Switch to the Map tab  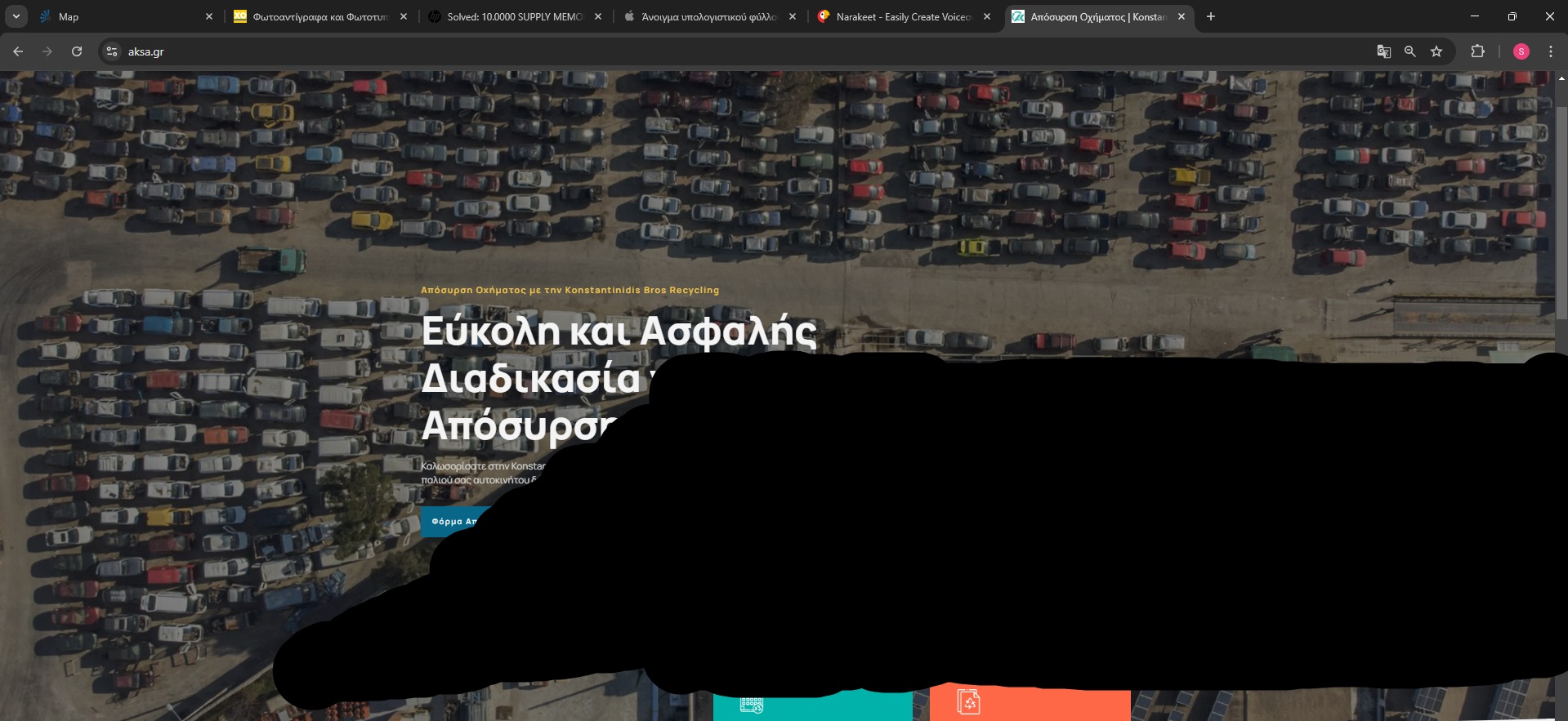click(x=127, y=16)
